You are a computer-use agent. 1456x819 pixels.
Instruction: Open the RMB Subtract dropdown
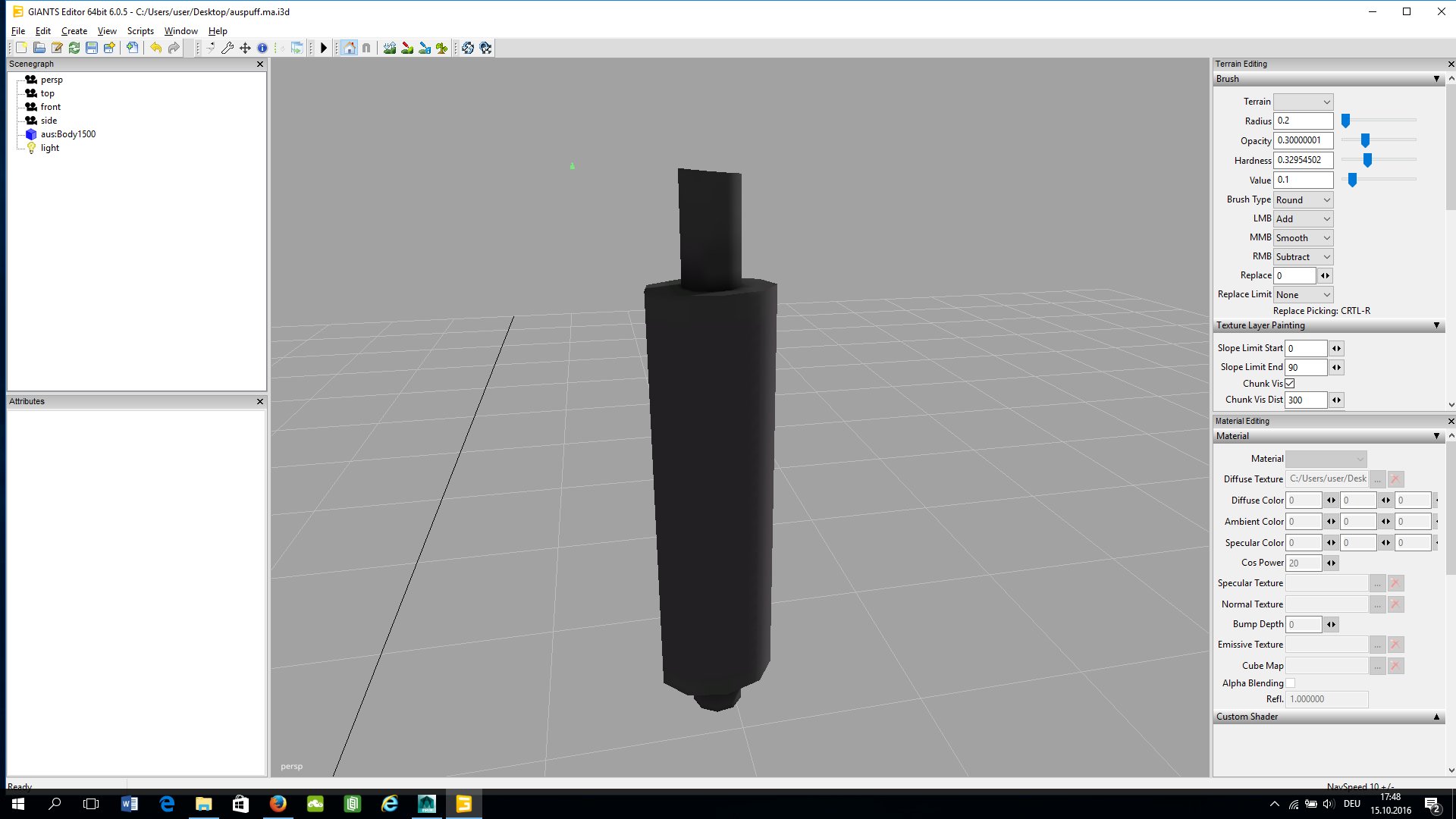tap(1303, 257)
